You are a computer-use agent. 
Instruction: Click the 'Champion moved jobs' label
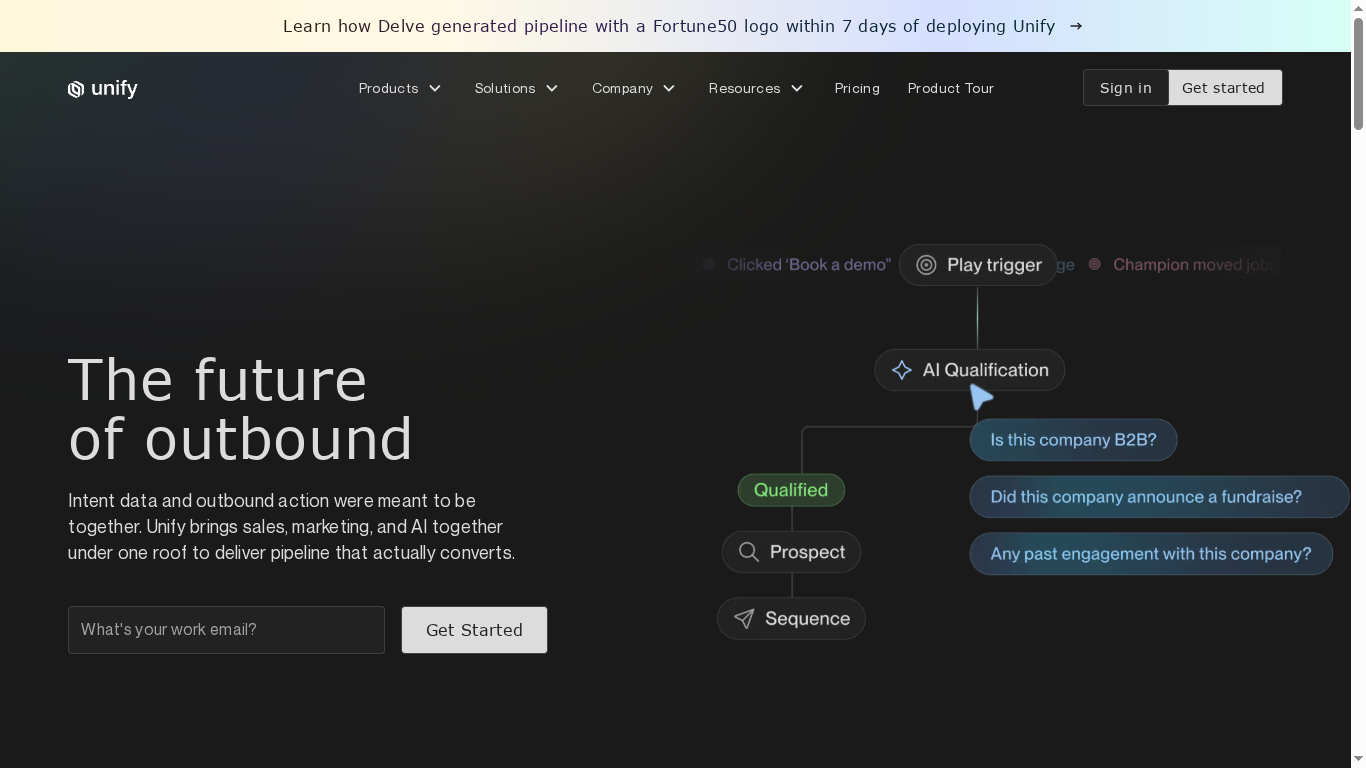click(x=1194, y=265)
